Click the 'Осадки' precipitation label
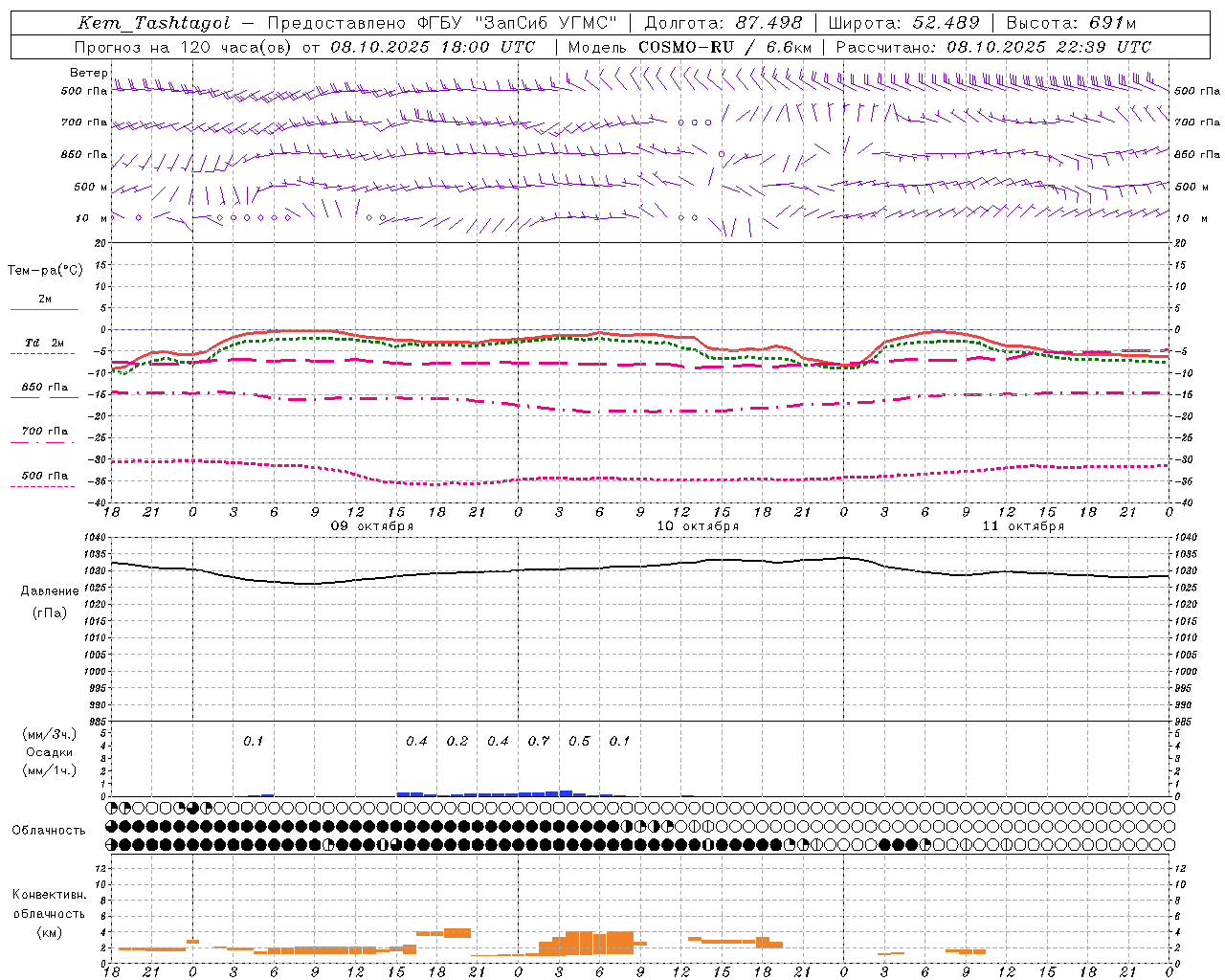Image resolution: width=1225 pixels, height=980 pixels. click(x=50, y=752)
